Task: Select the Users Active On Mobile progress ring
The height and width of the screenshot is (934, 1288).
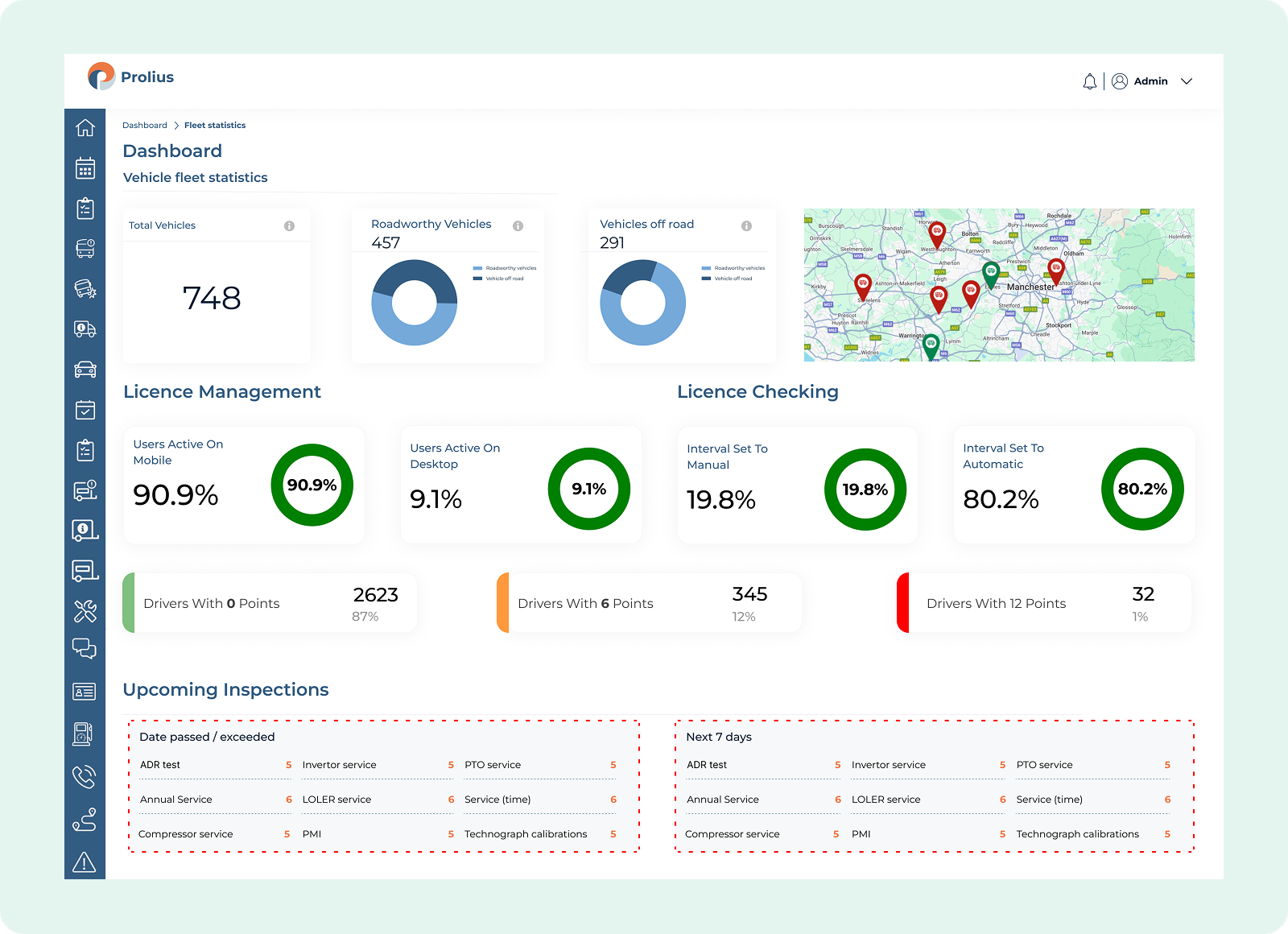Action: [312, 485]
